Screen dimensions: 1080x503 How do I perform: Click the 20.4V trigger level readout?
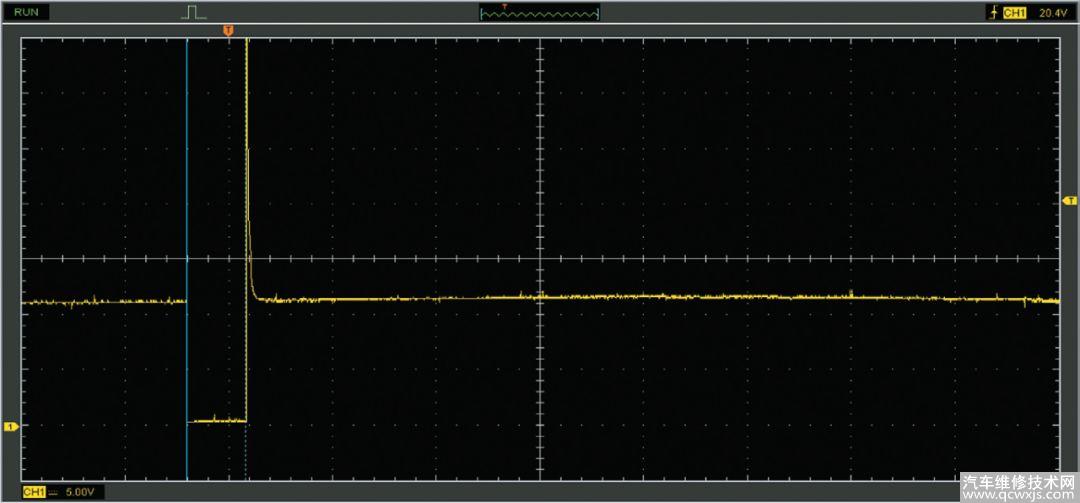1052,13
